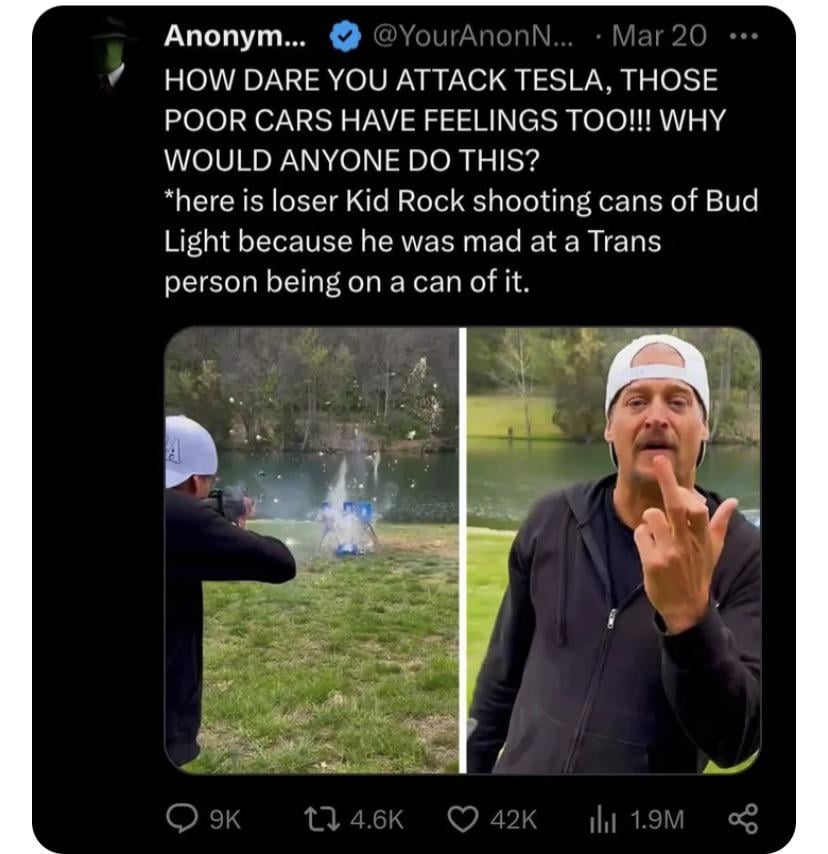This screenshot has width=828, height=854.
Task: Open the left photo of cans being shot
Action: pos(311,550)
